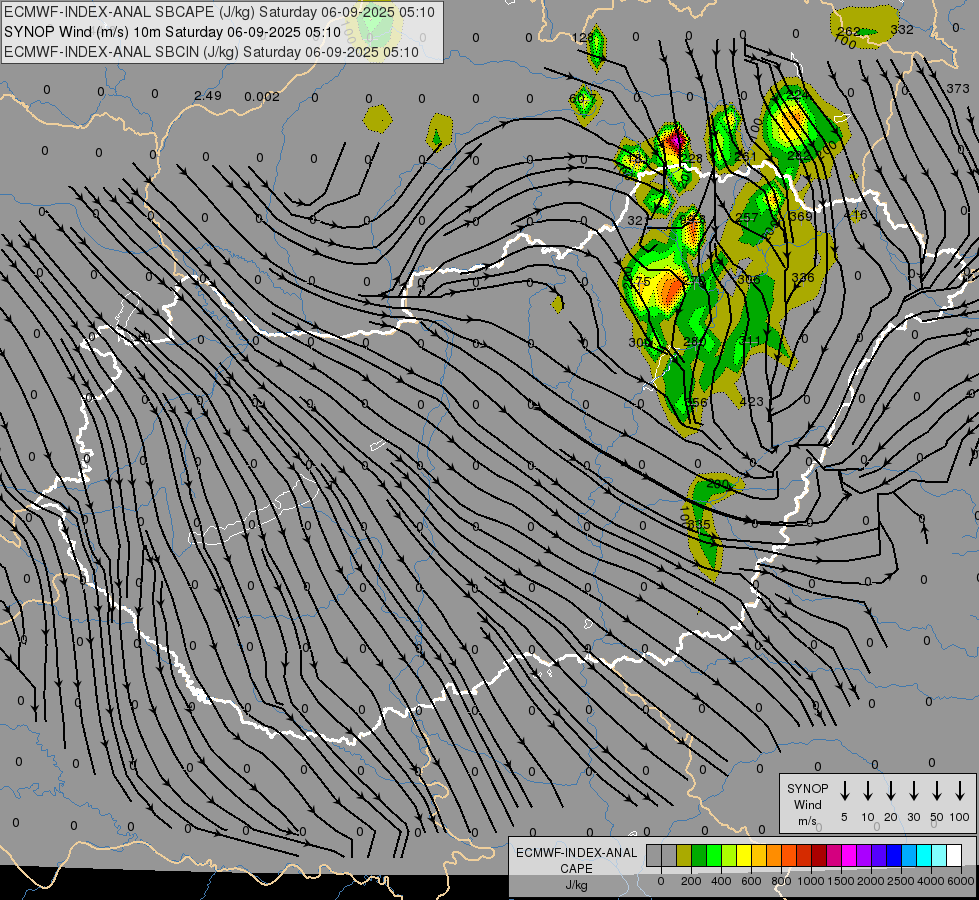
Task: Pick the white swatch at the colorbar end
Action: pyautogui.click(x=954, y=856)
